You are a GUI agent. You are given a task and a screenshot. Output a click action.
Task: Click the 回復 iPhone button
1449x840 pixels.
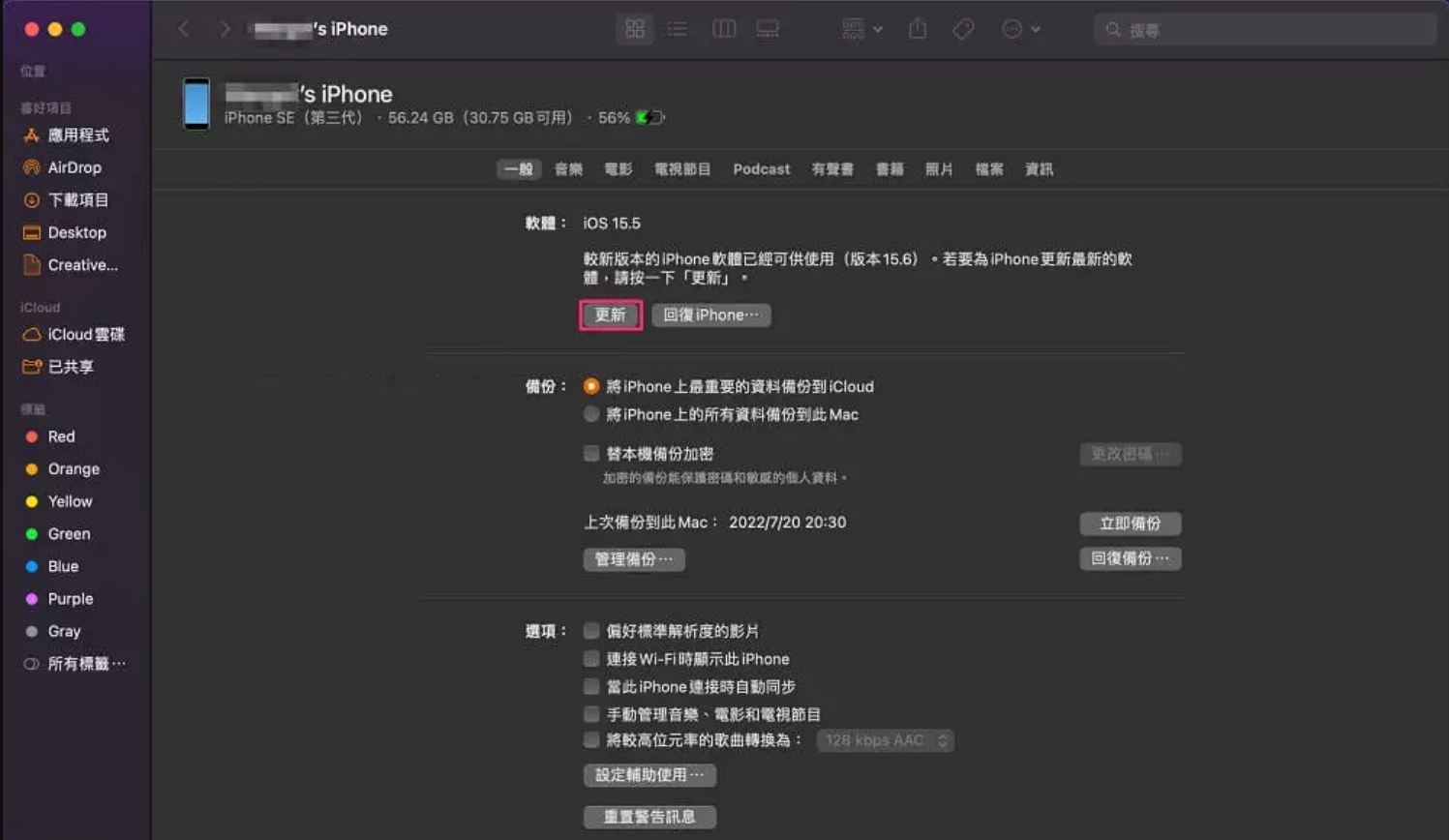point(711,315)
